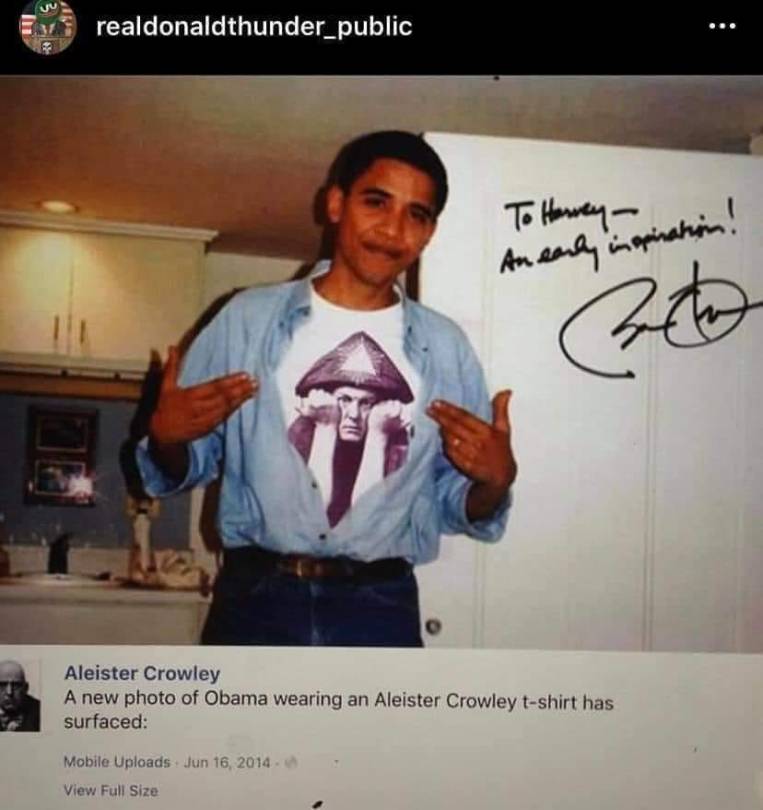Viewport: 763px width, 810px height.
Task: Open the Aleister Crowley profile picture thumbnail
Action: 19,696
